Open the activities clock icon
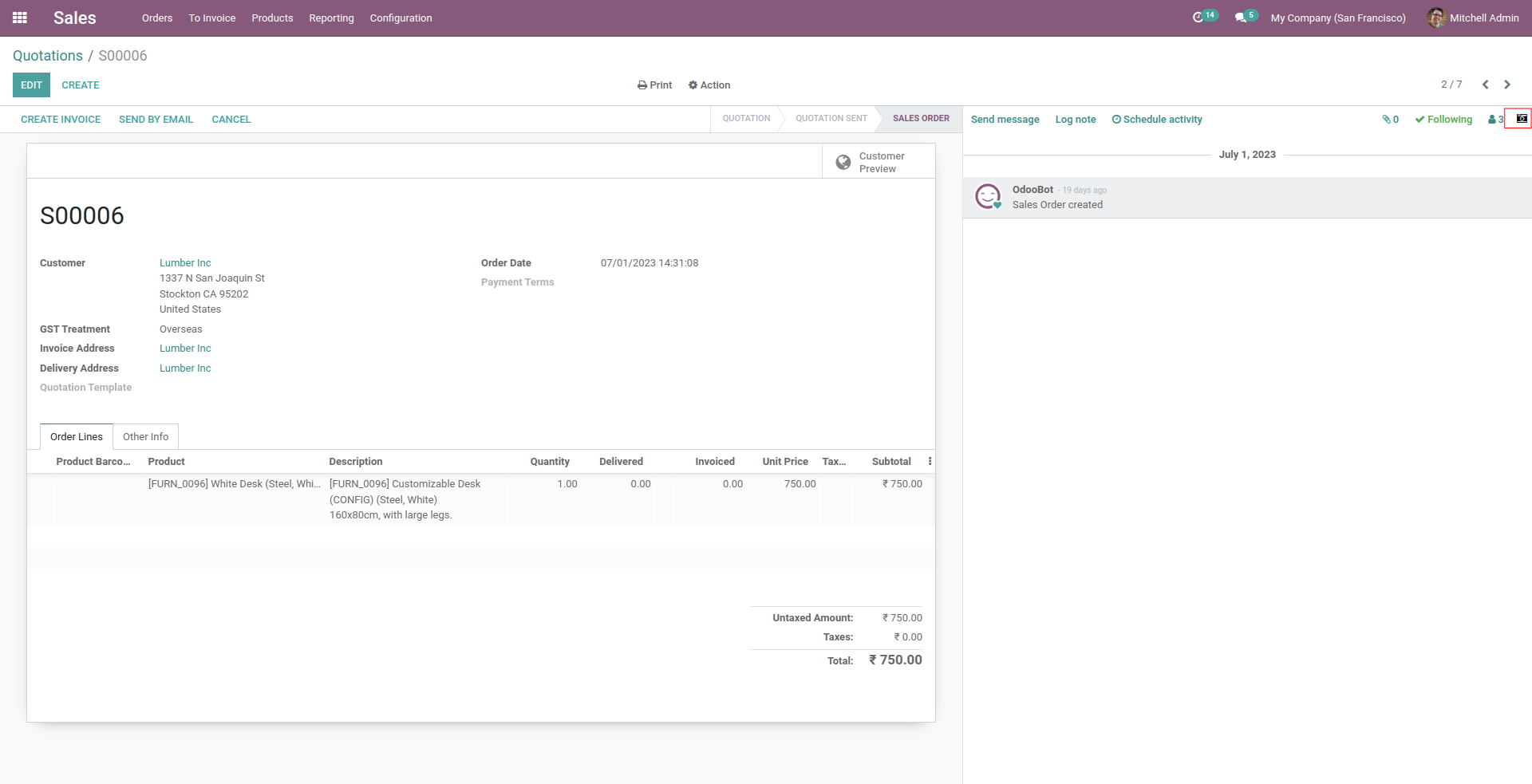The height and width of the screenshot is (784, 1532). (x=1198, y=18)
